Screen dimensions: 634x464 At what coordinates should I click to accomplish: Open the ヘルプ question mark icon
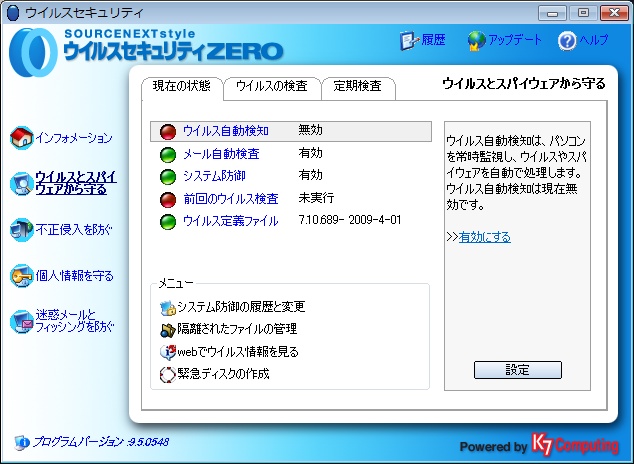567,41
